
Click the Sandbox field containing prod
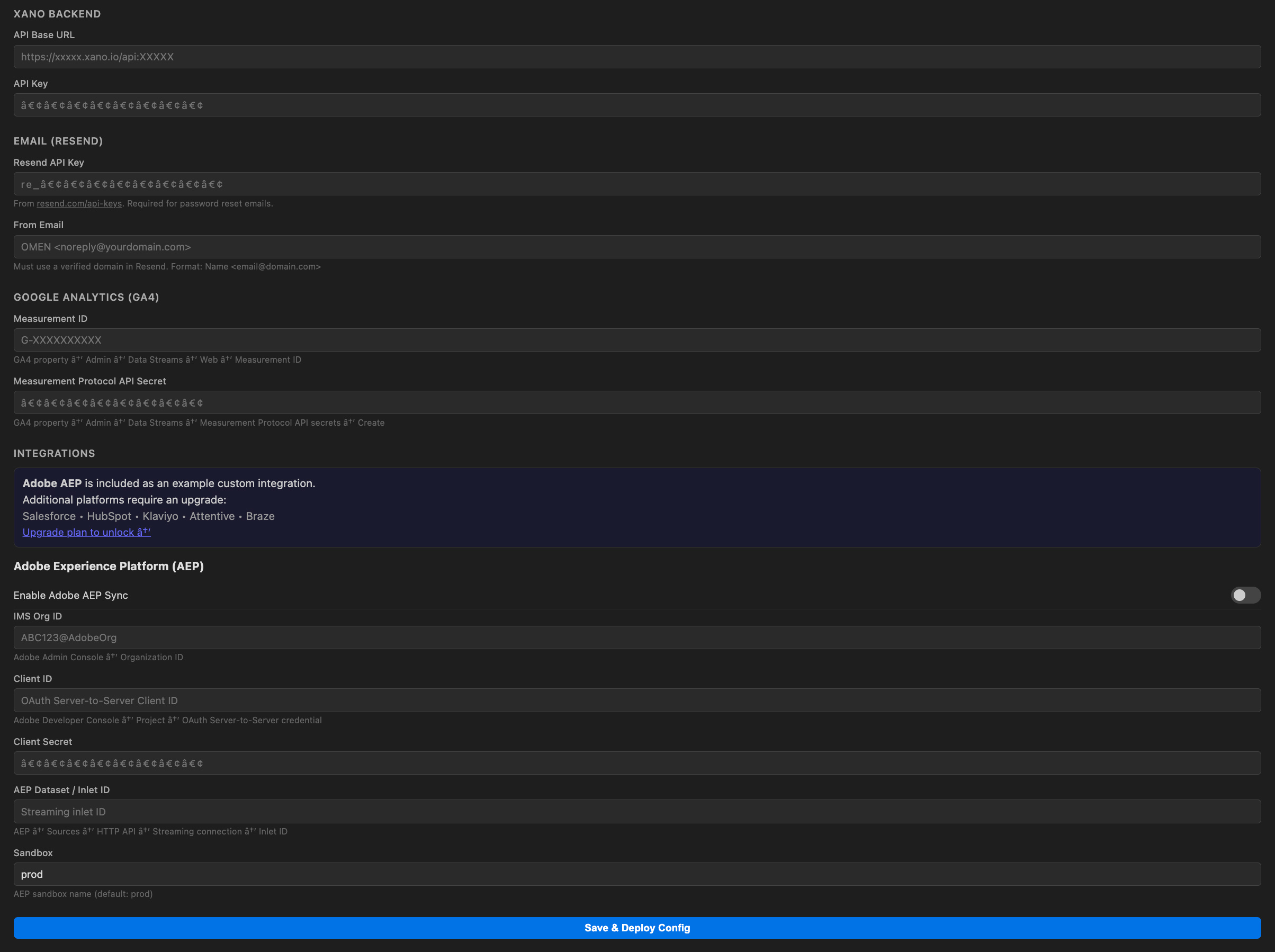[x=637, y=874]
